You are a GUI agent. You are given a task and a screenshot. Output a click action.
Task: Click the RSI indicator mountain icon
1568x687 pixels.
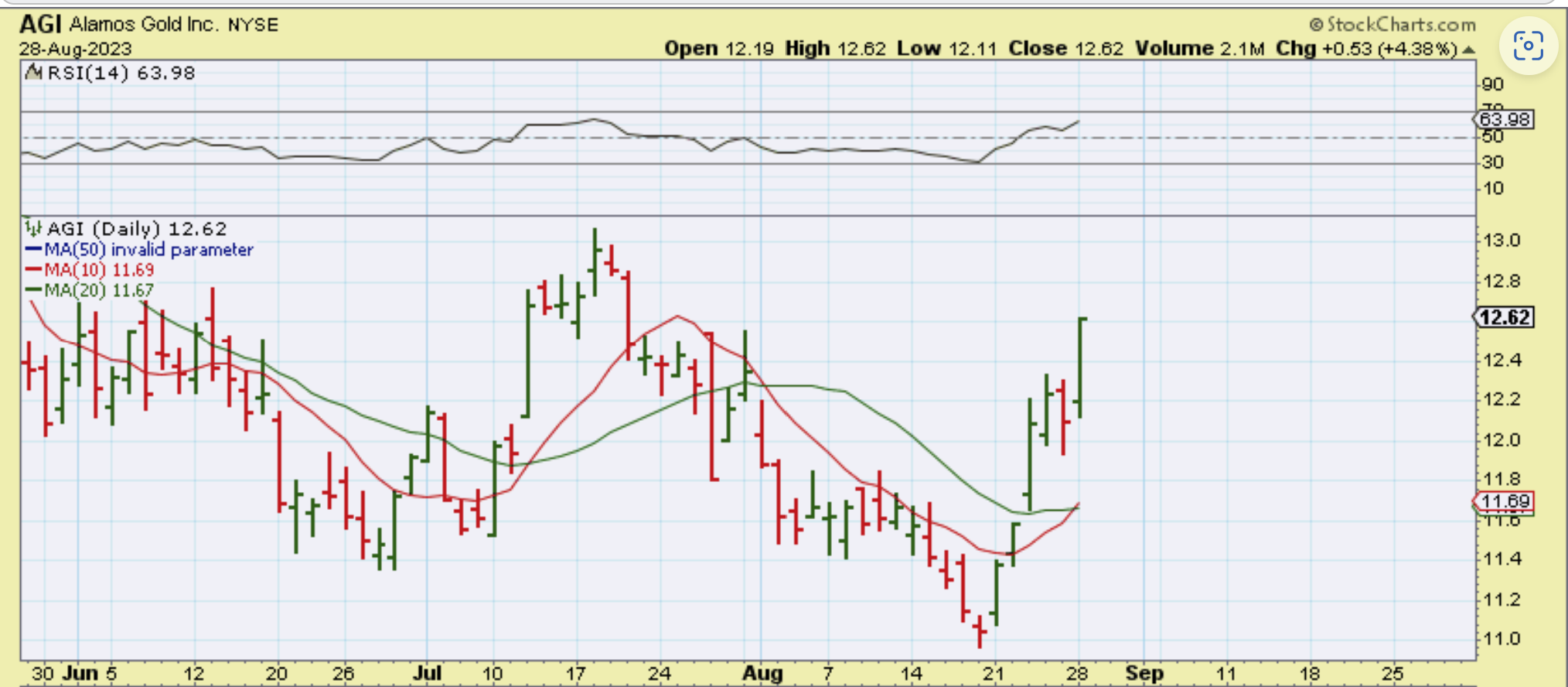(33, 73)
